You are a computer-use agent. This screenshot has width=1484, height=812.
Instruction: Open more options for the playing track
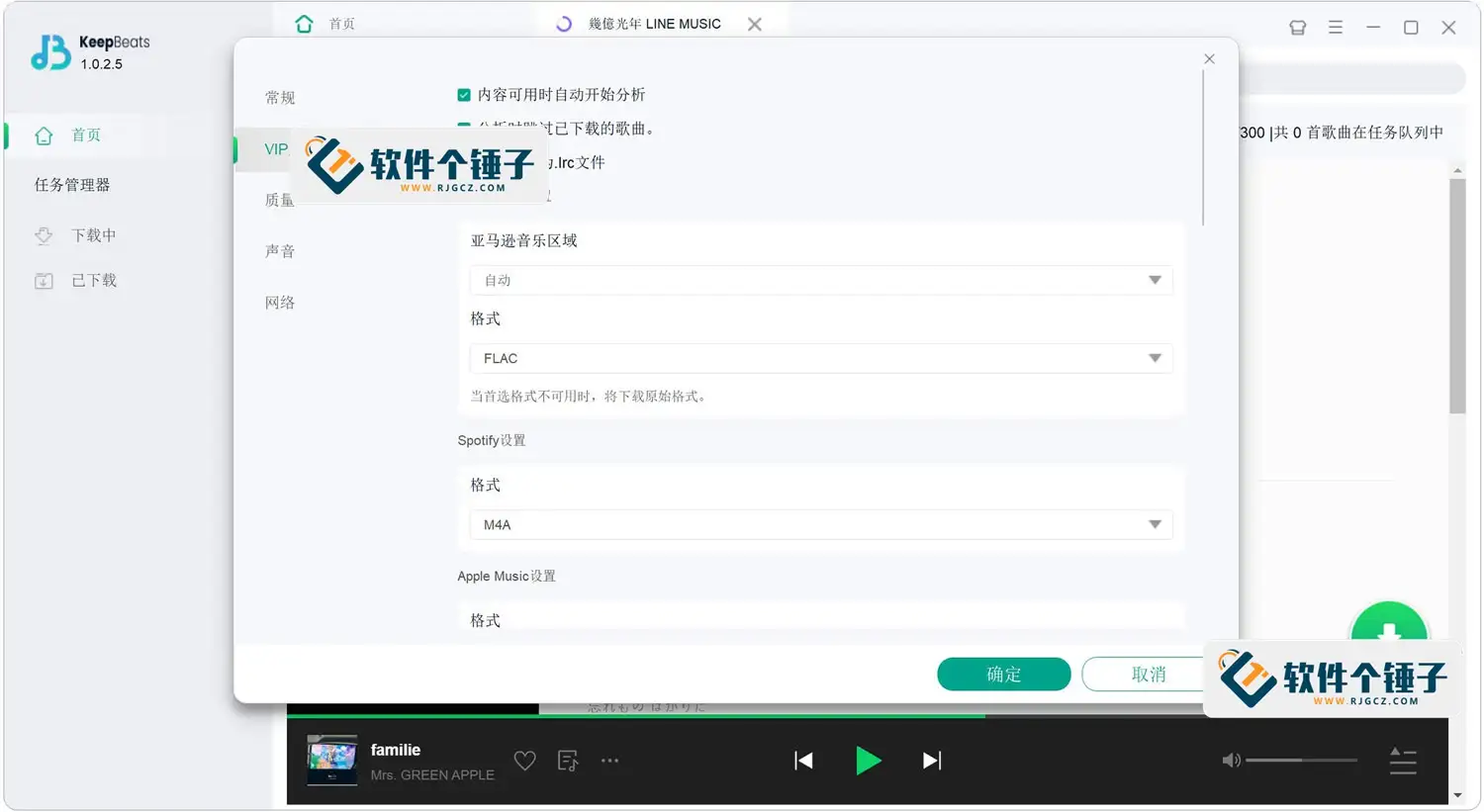[x=609, y=760]
